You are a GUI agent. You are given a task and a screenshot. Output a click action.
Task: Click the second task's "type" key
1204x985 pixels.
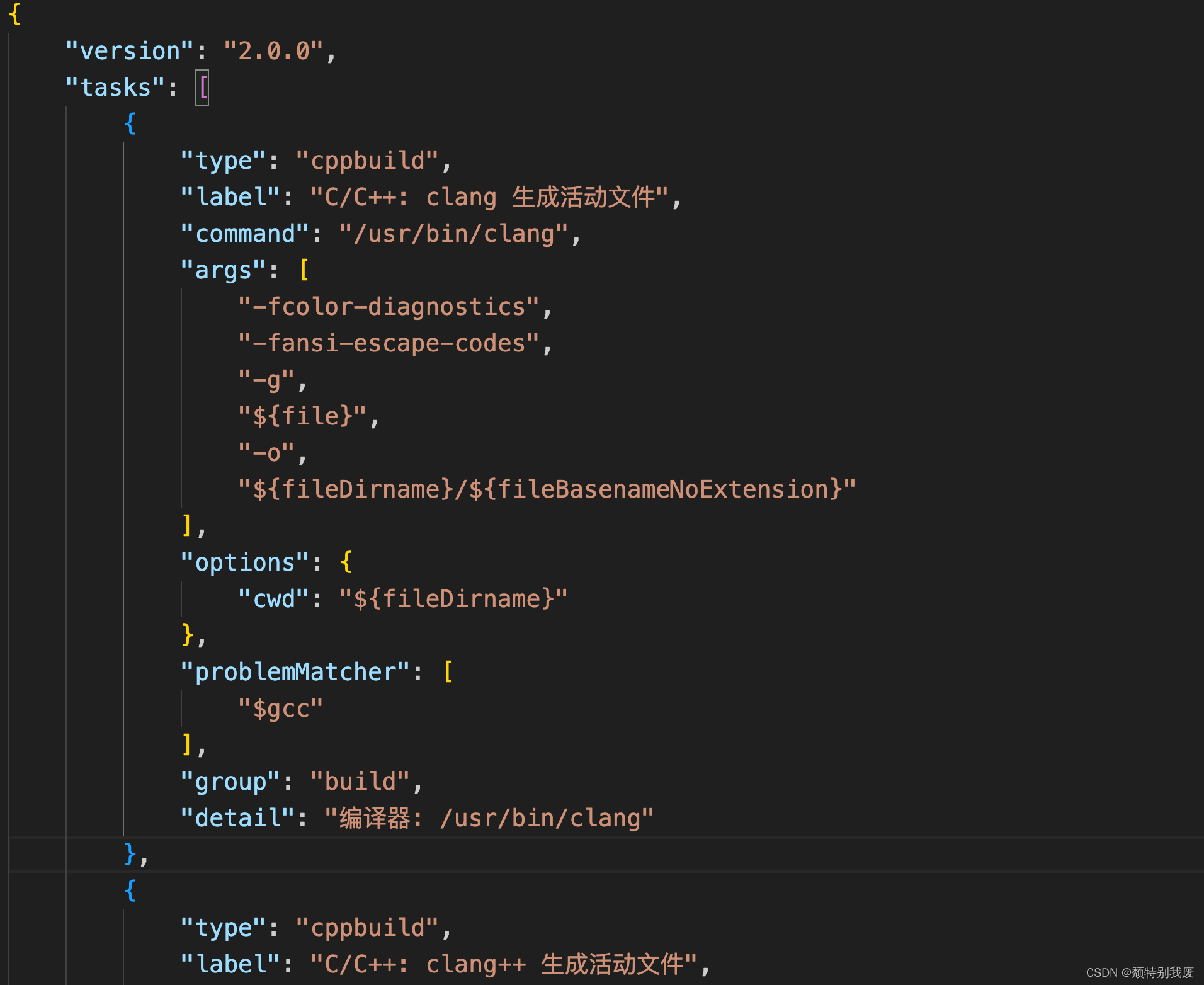(x=223, y=928)
